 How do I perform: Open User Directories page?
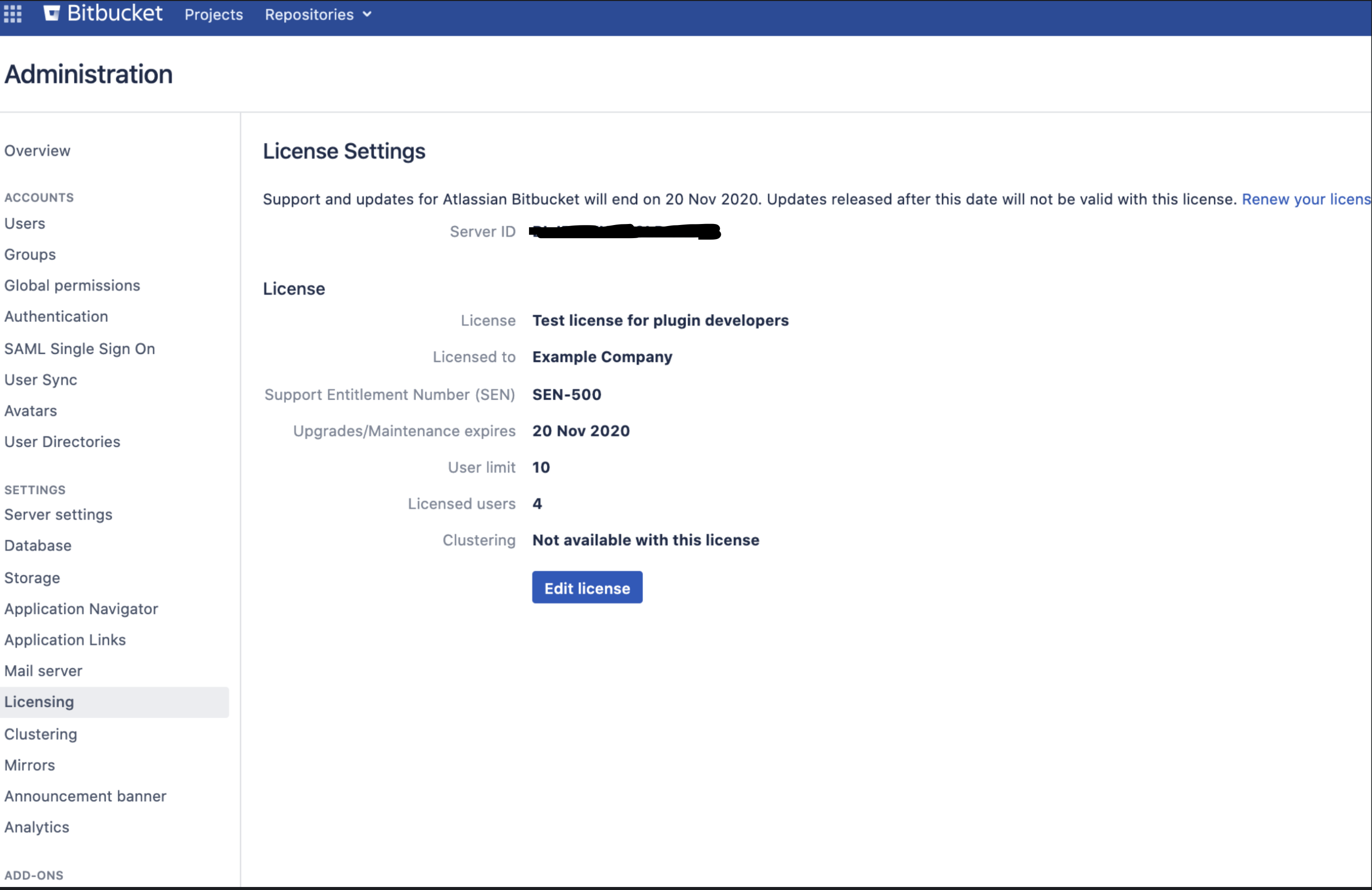click(62, 442)
